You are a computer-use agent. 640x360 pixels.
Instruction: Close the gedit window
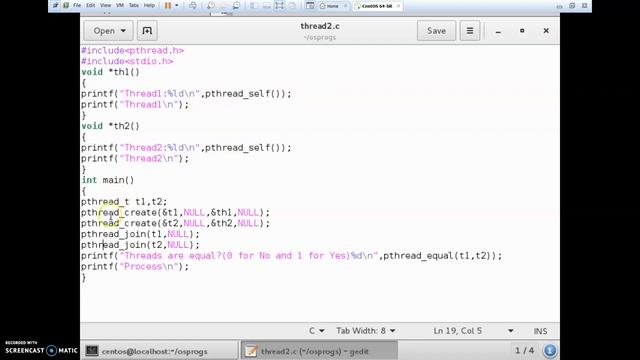pyautogui.click(x=546, y=31)
